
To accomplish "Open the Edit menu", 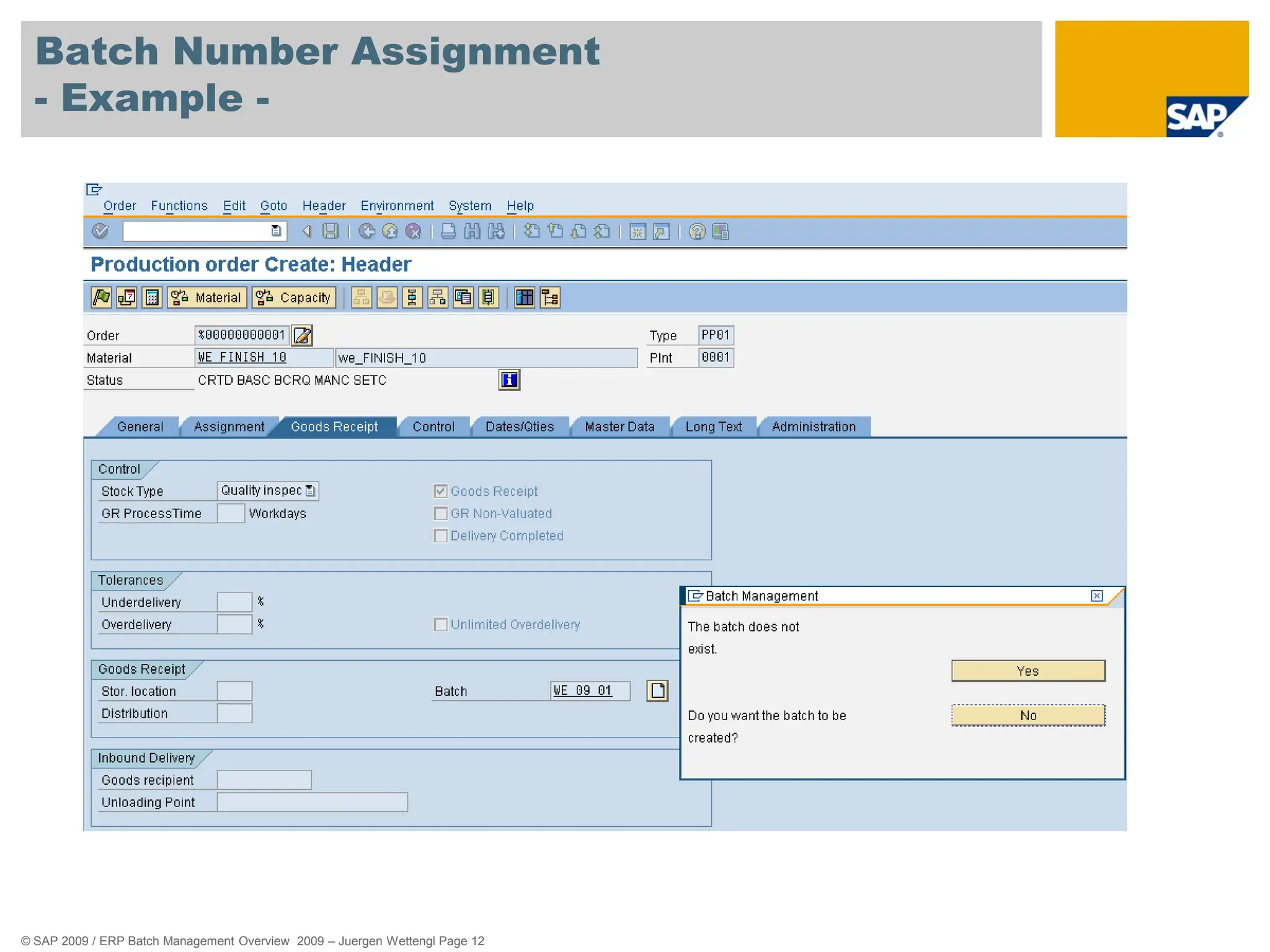I will pos(234,206).
